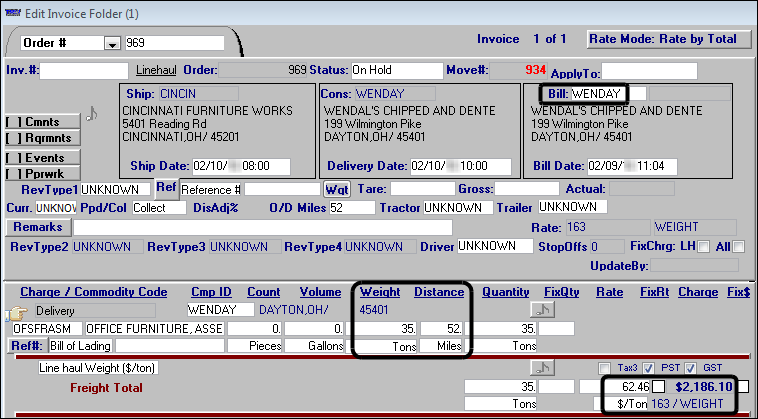
Task: Click the OFSFRASM commodity code field
Action: click(x=47, y=329)
